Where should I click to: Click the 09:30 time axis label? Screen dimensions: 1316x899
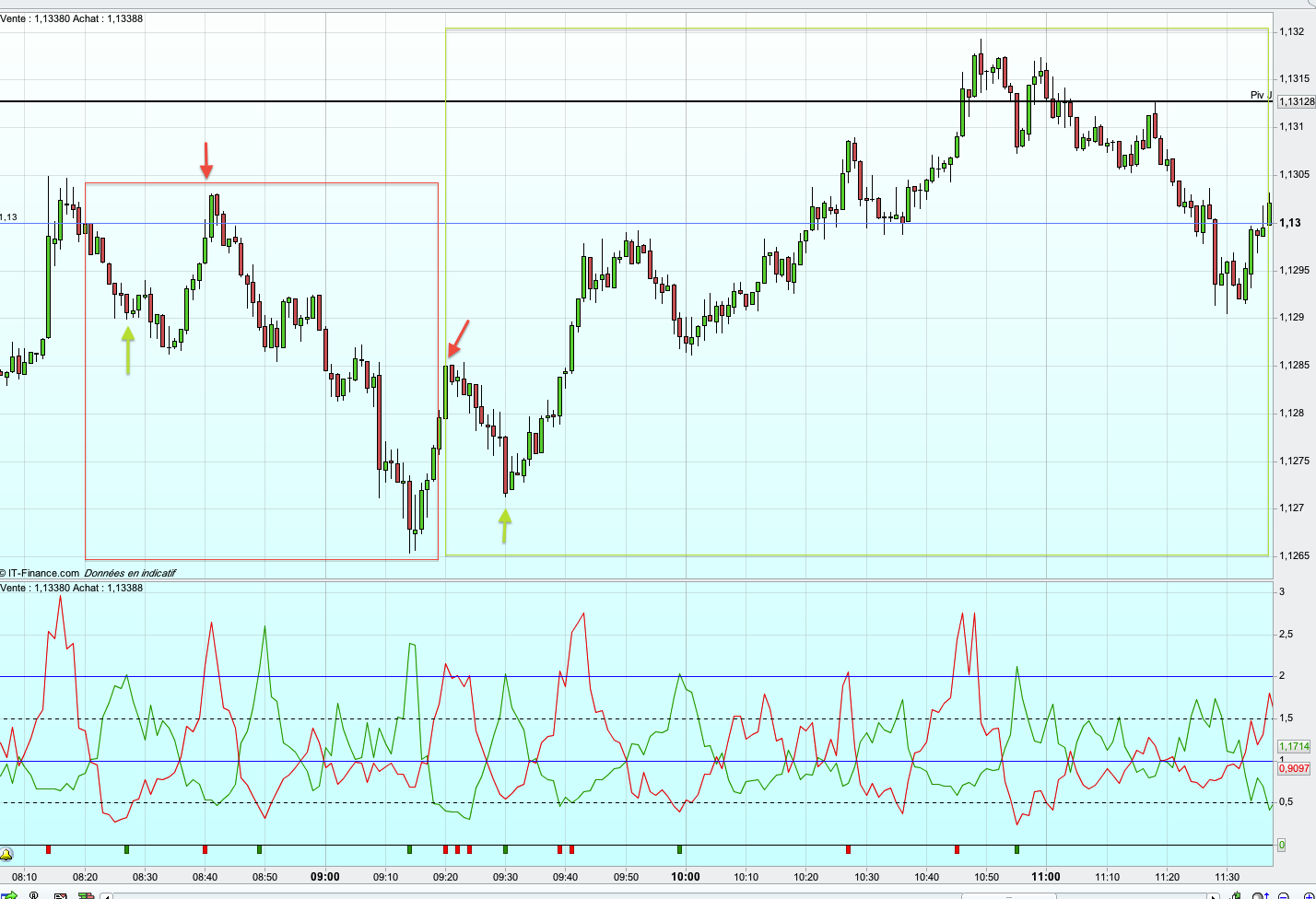(505, 877)
